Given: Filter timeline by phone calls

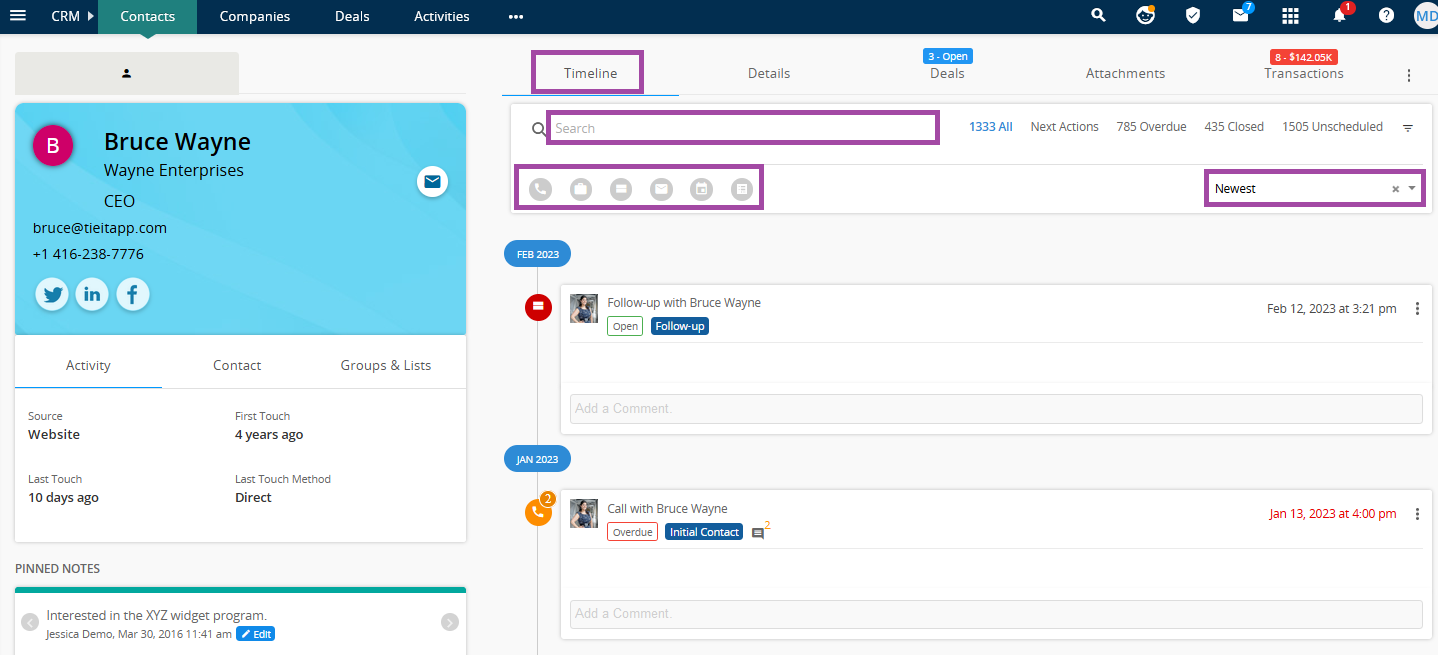Looking at the screenshot, I should (541, 189).
